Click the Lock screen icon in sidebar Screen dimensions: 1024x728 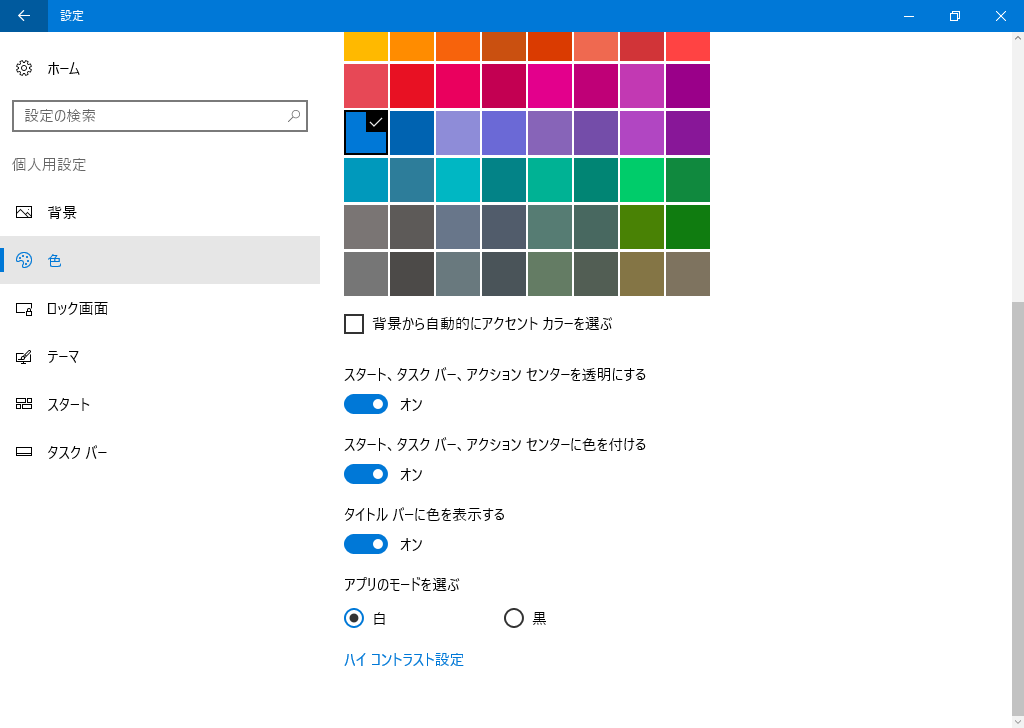(25, 309)
